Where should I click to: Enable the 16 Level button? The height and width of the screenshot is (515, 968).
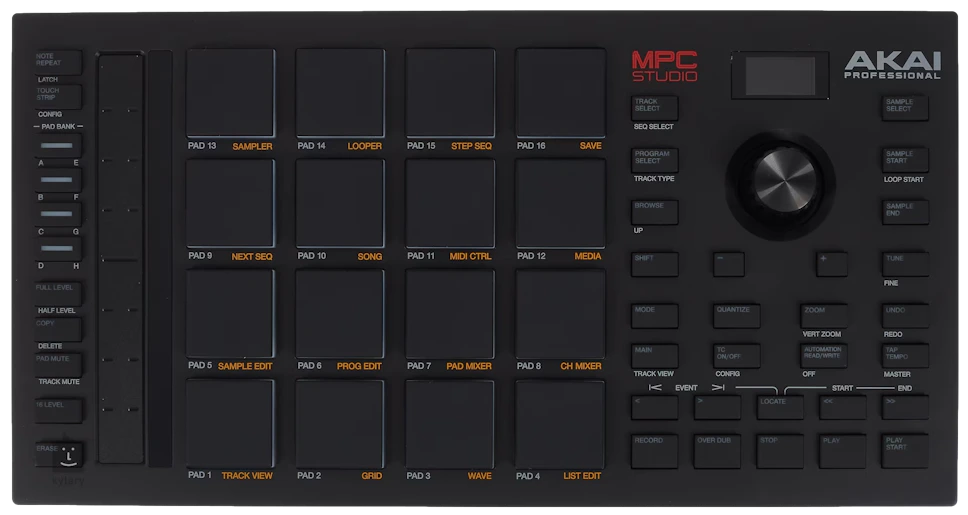(x=58, y=411)
